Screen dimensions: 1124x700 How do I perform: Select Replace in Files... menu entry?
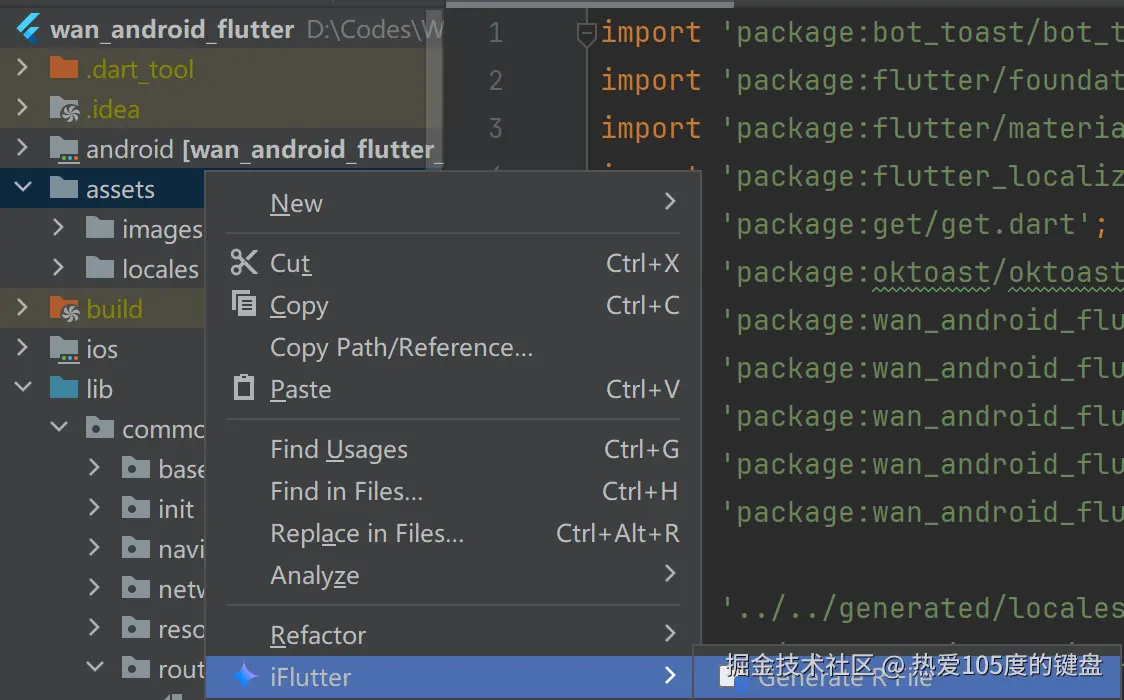coord(452,533)
